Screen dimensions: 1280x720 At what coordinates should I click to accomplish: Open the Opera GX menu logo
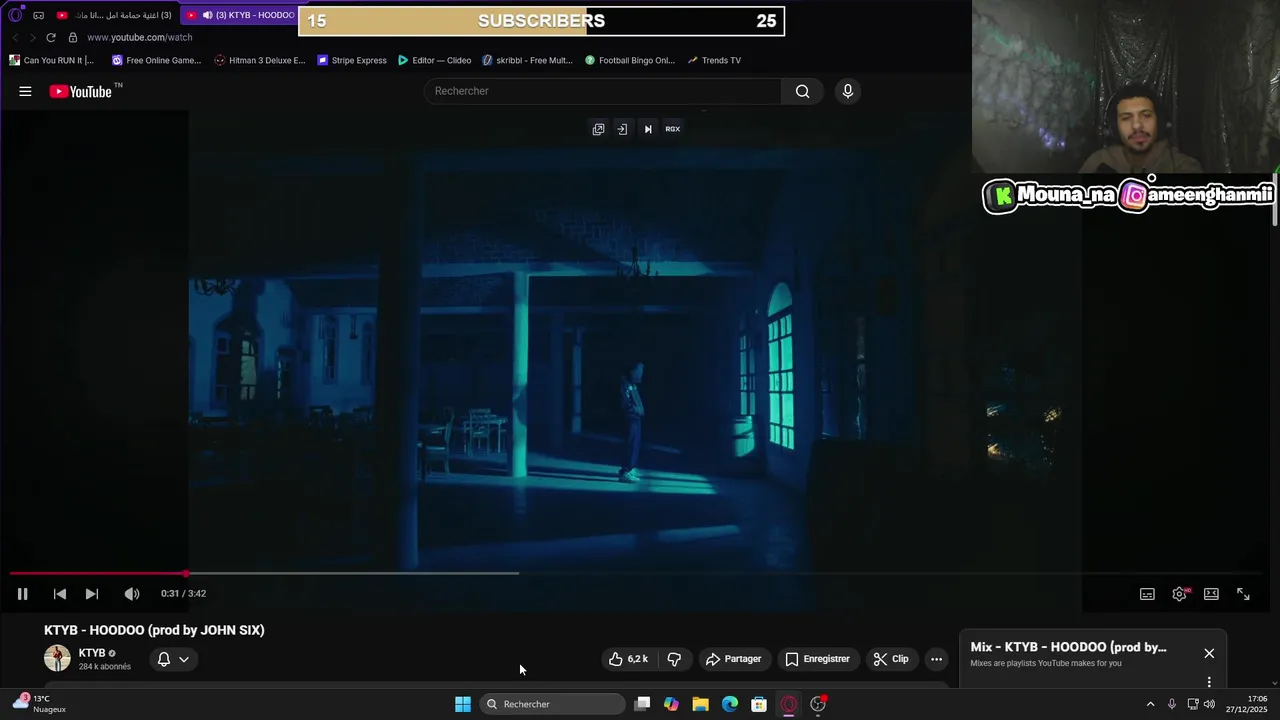15,15
